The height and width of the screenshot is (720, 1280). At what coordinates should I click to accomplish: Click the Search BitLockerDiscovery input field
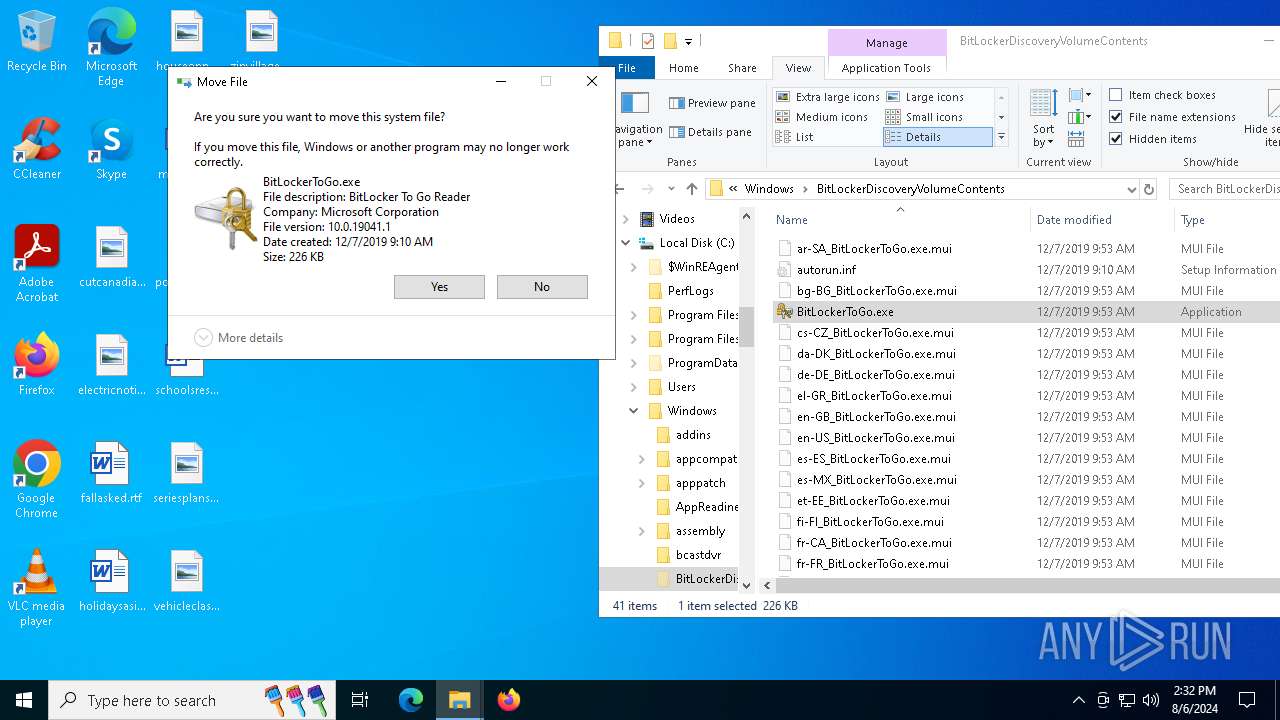(1226, 189)
